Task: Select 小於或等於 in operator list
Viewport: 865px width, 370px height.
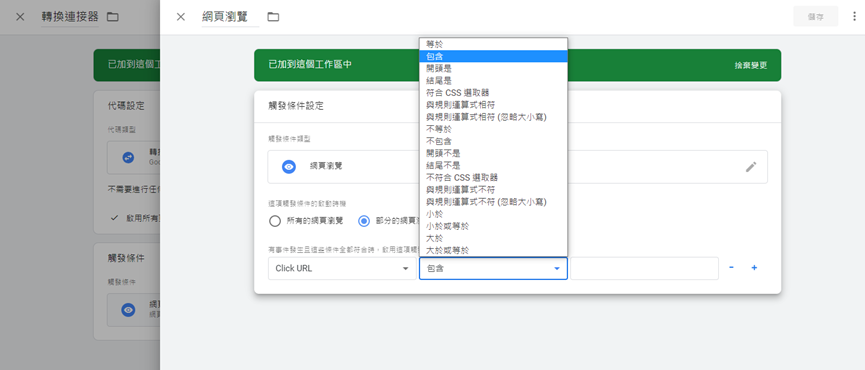Action: click(493, 226)
